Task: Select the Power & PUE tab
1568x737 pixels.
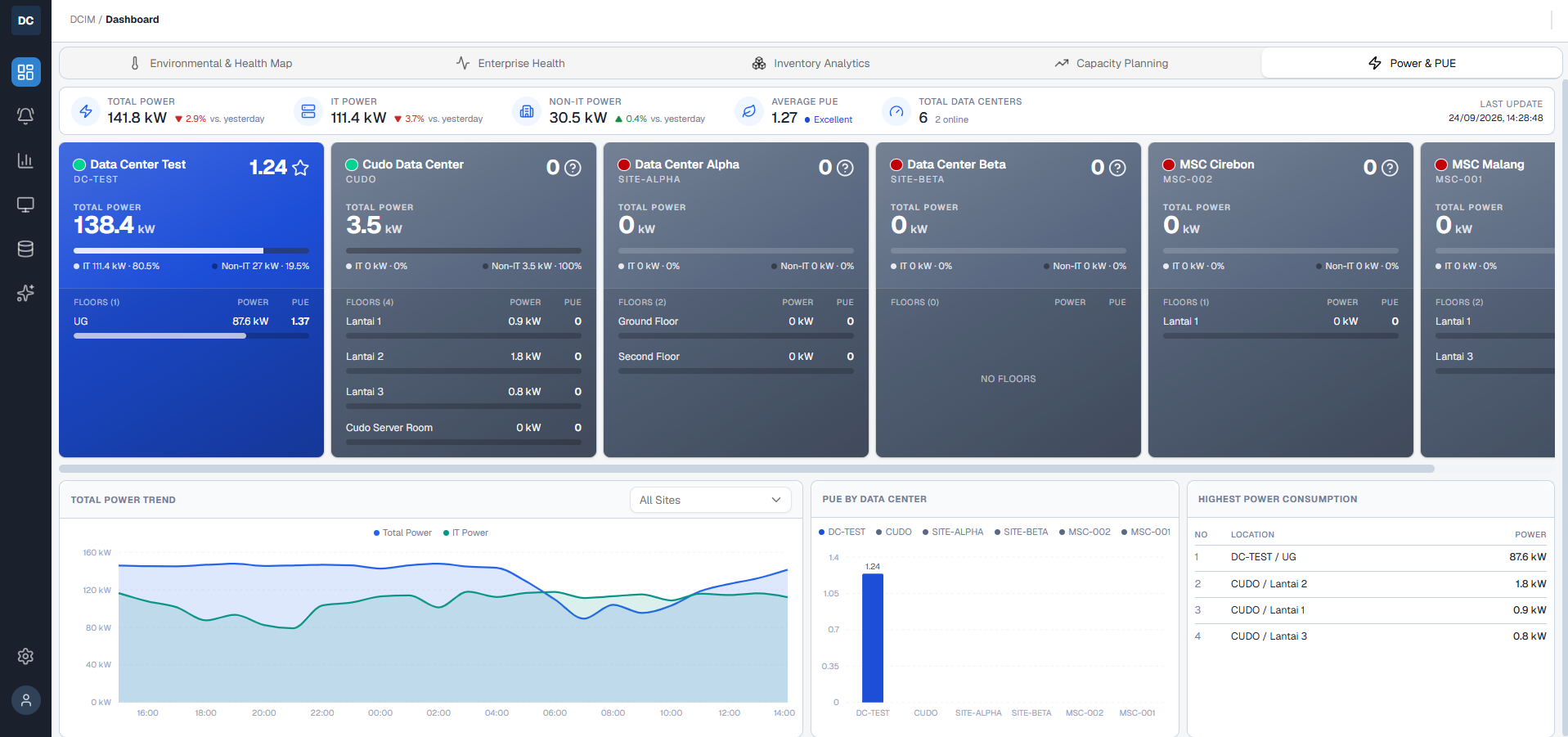Action: [x=1411, y=63]
